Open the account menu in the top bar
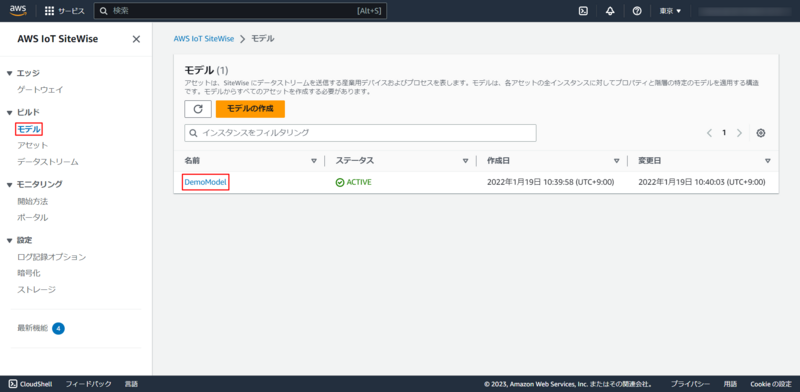The image size is (800, 392). 744,11
